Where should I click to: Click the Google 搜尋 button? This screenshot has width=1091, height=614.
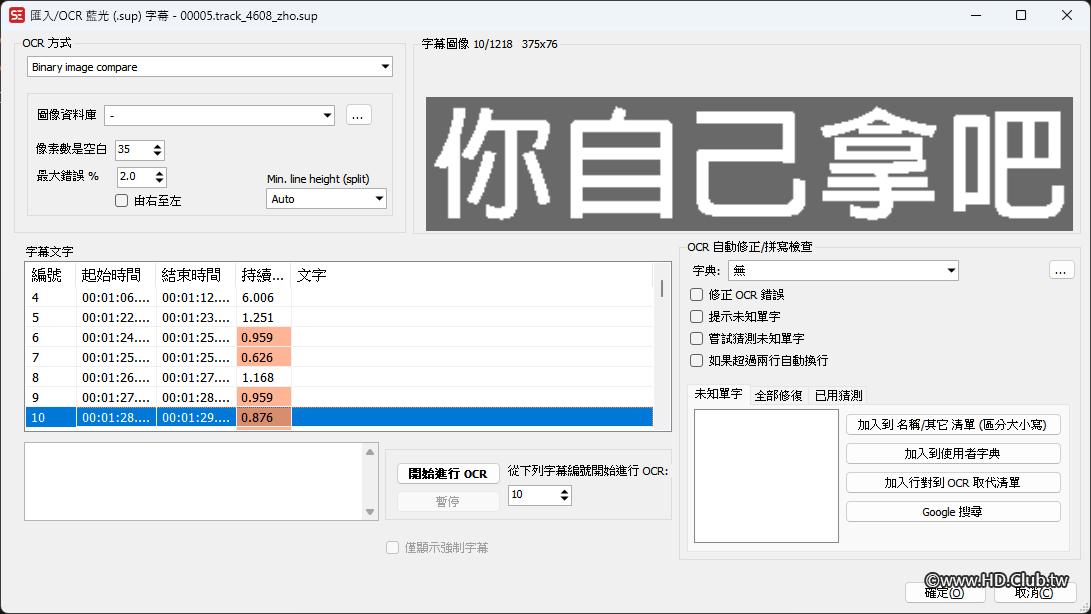[952, 511]
